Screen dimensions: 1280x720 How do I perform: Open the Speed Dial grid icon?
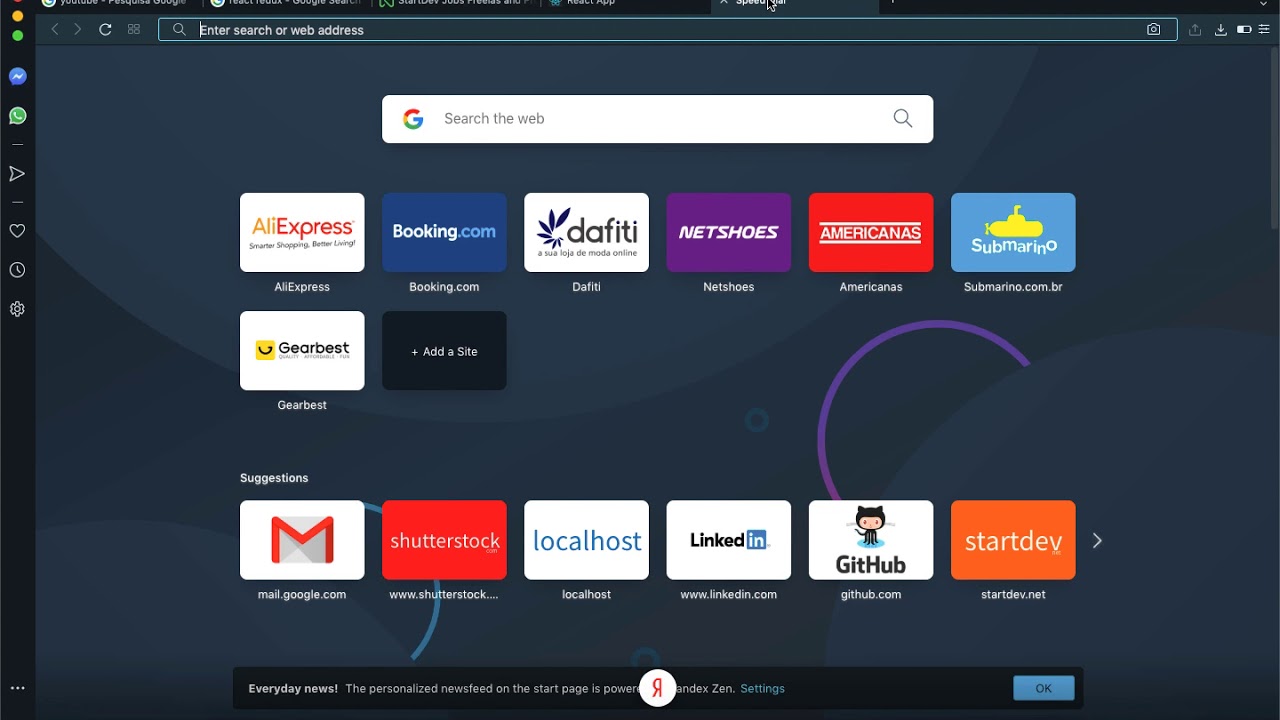[134, 30]
